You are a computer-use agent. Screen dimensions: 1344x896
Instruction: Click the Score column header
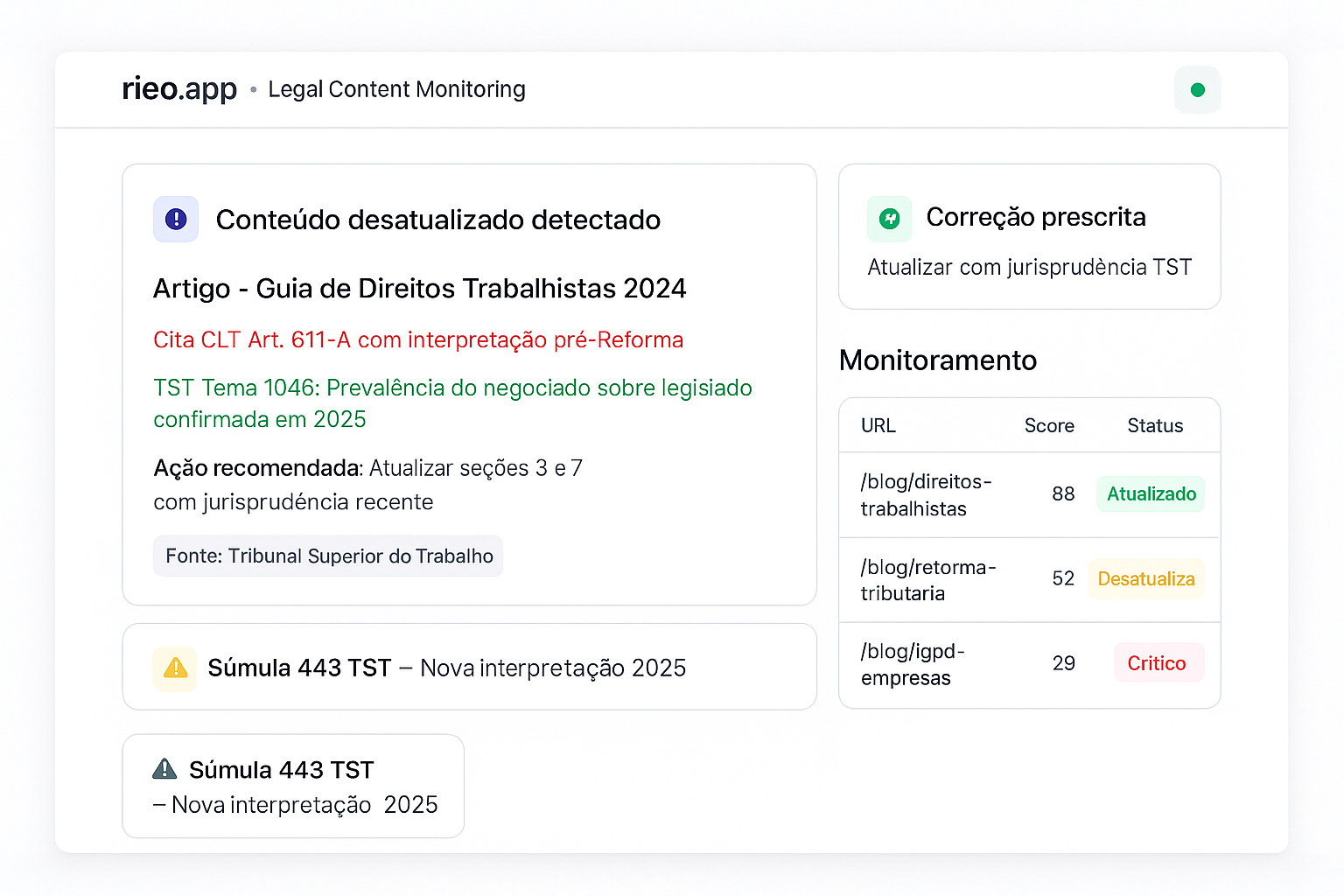click(1049, 425)
